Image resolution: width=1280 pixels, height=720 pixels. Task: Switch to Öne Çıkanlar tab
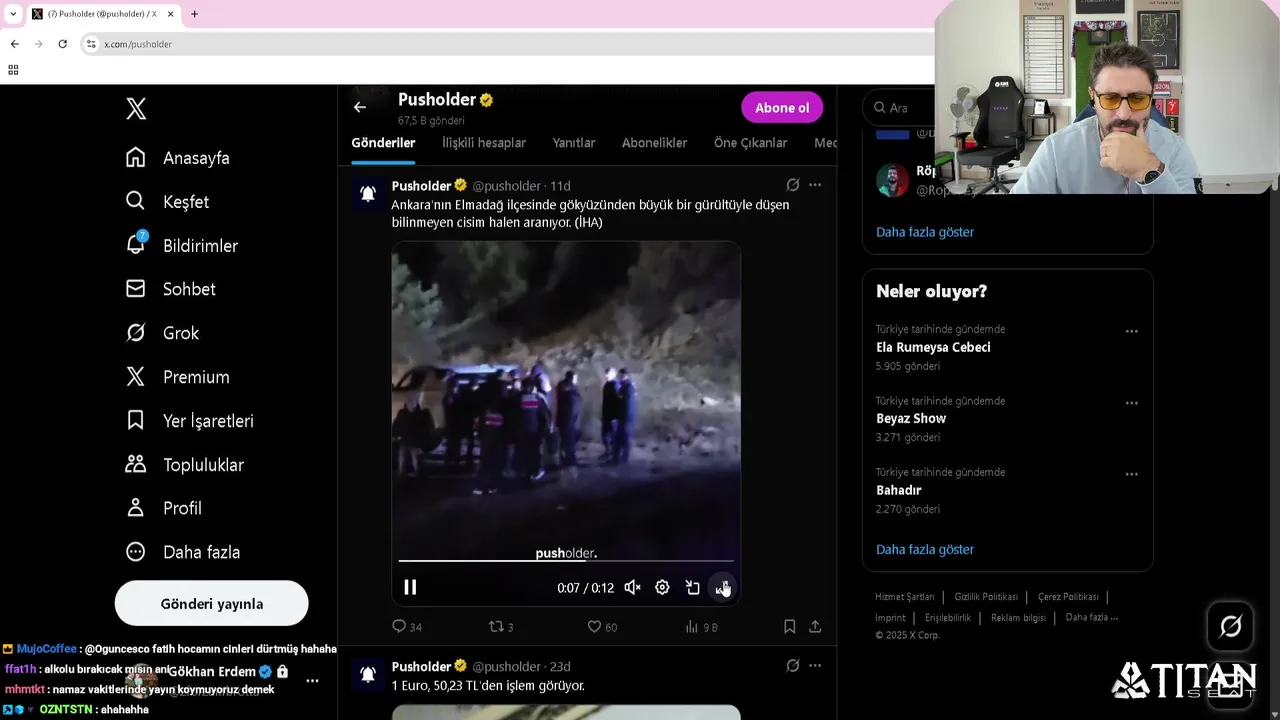[x=750, y=143]
